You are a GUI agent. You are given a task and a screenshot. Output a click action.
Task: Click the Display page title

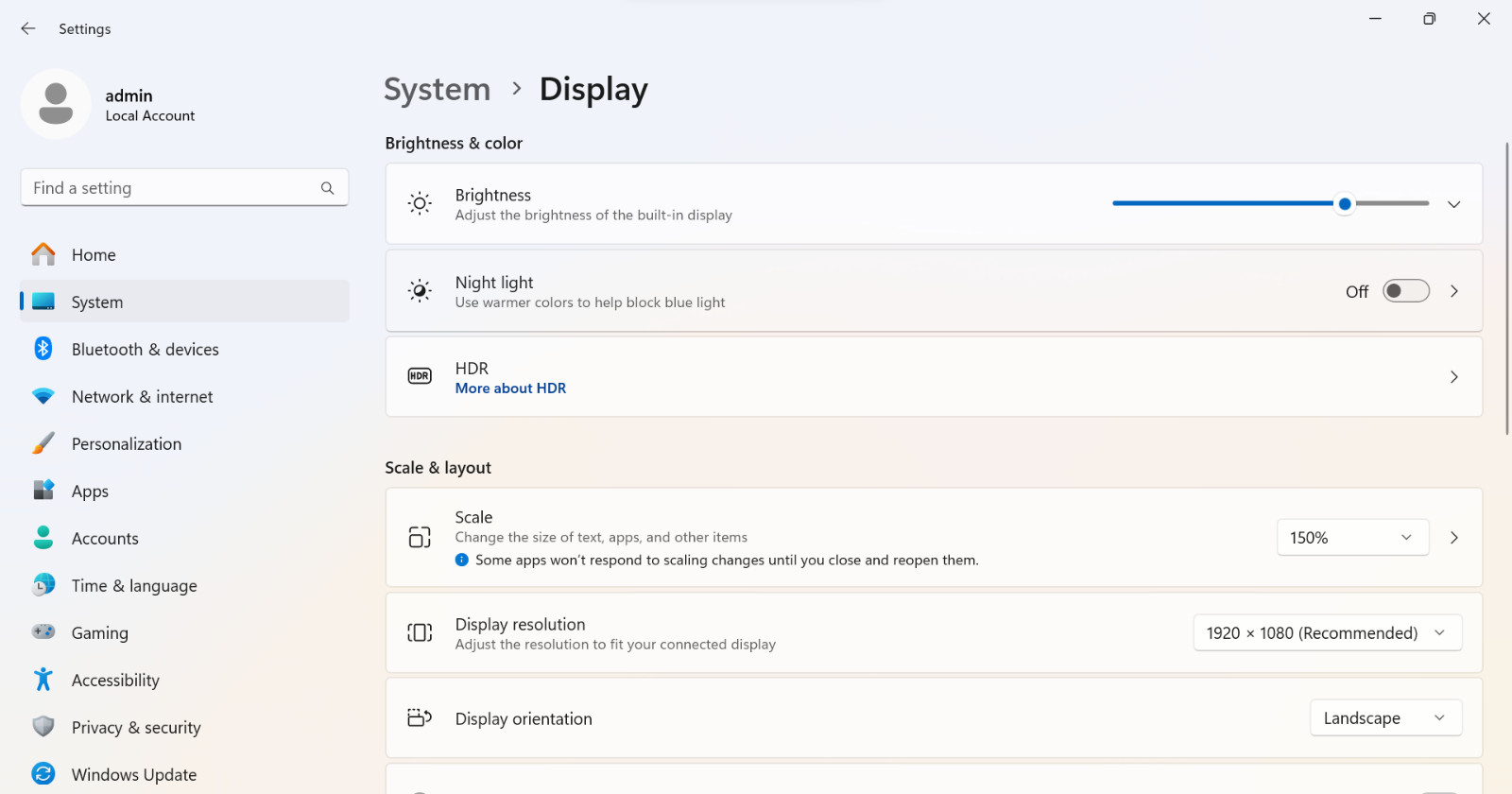593,89
